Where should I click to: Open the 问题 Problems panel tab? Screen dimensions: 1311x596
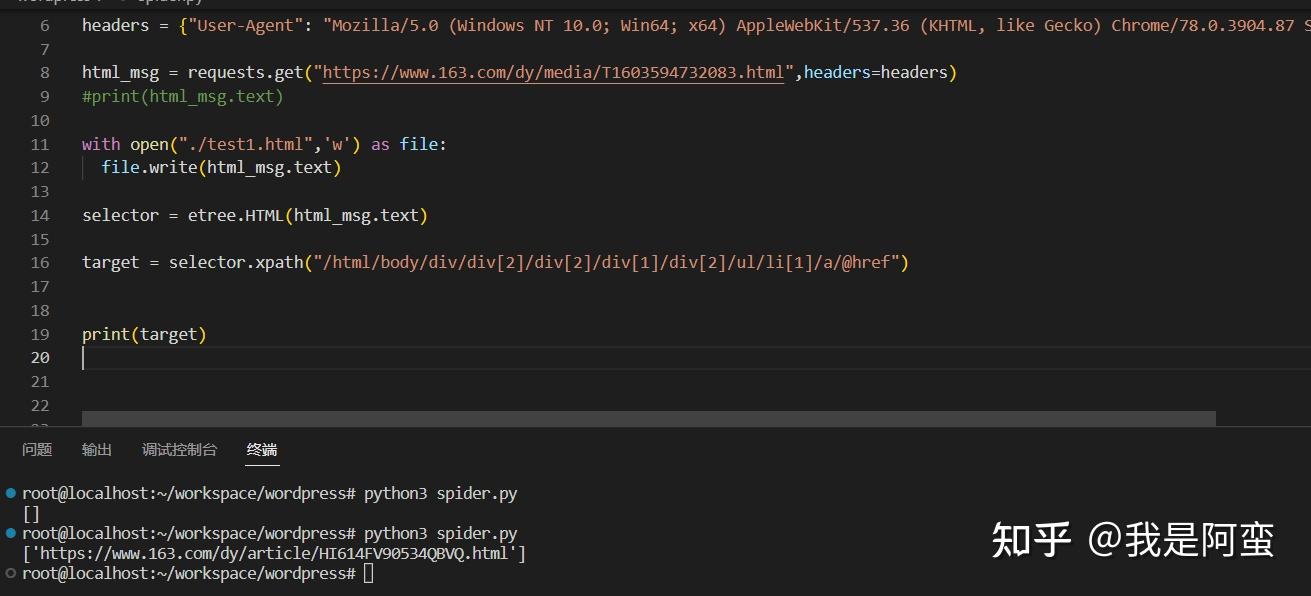(36, 450)
